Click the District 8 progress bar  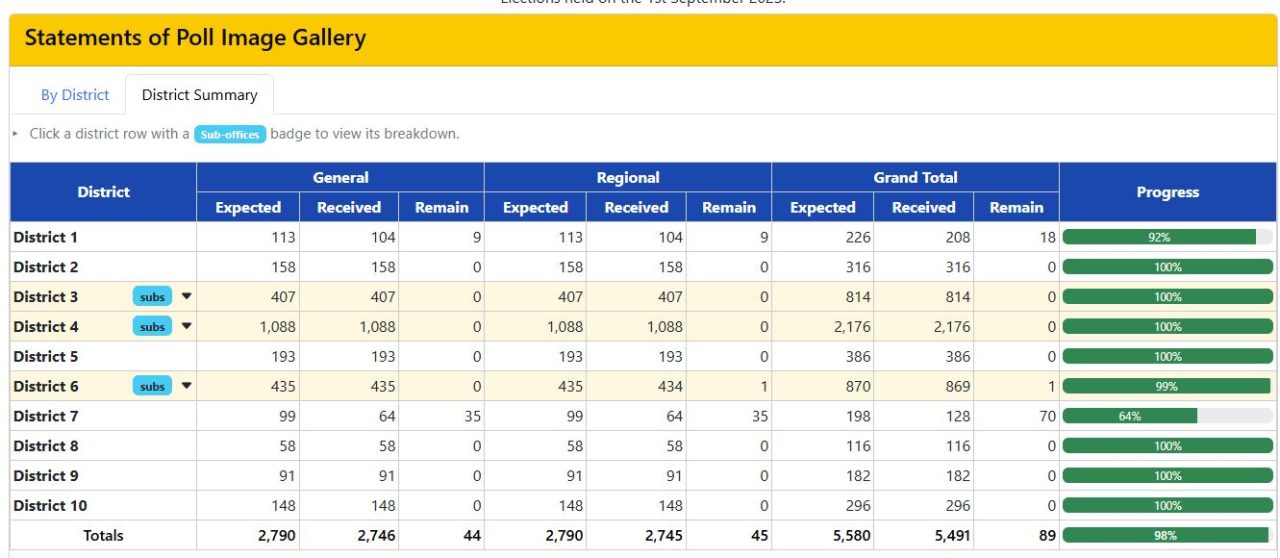tap(1167, 446)
